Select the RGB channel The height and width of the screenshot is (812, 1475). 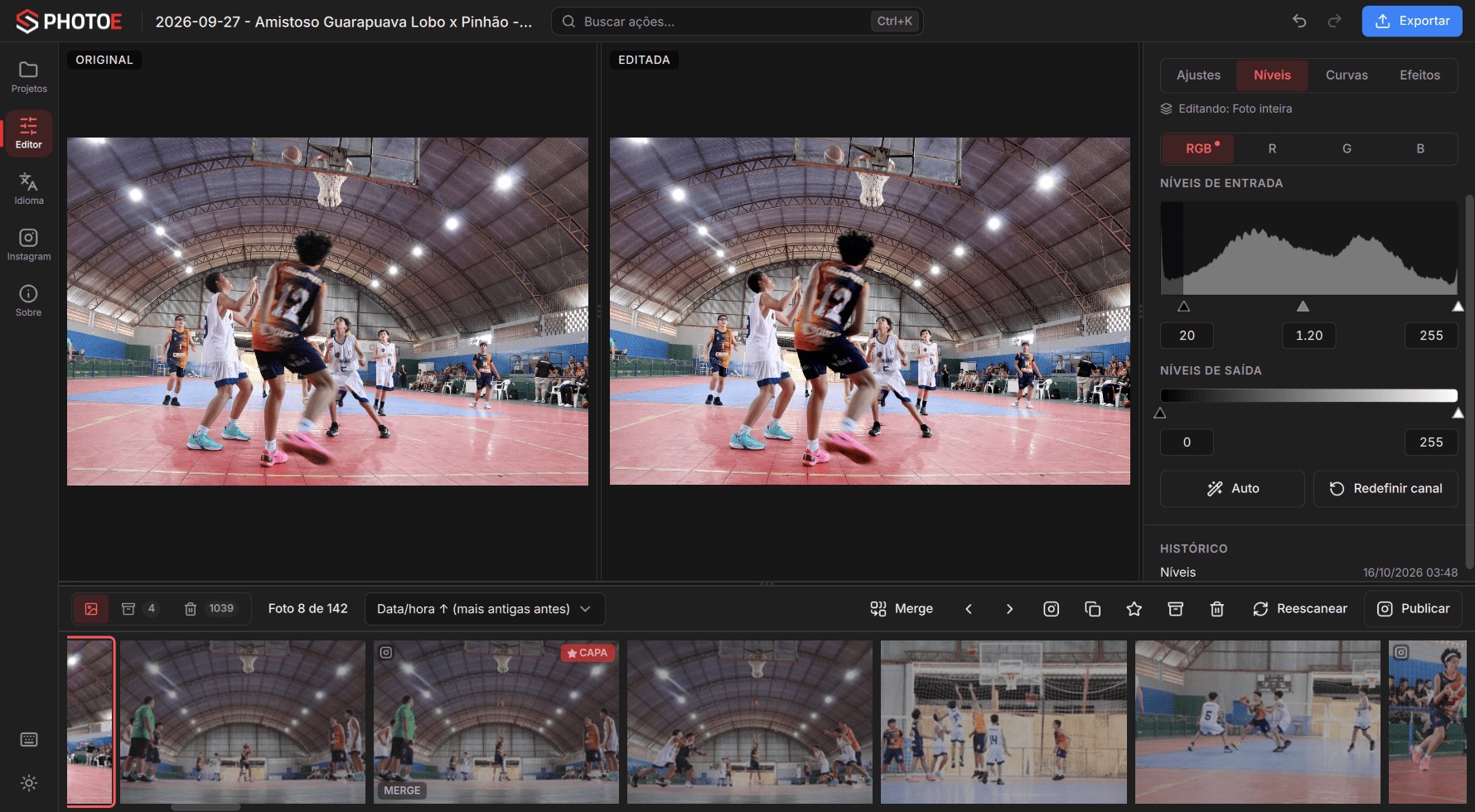(x=1198, y=148)
